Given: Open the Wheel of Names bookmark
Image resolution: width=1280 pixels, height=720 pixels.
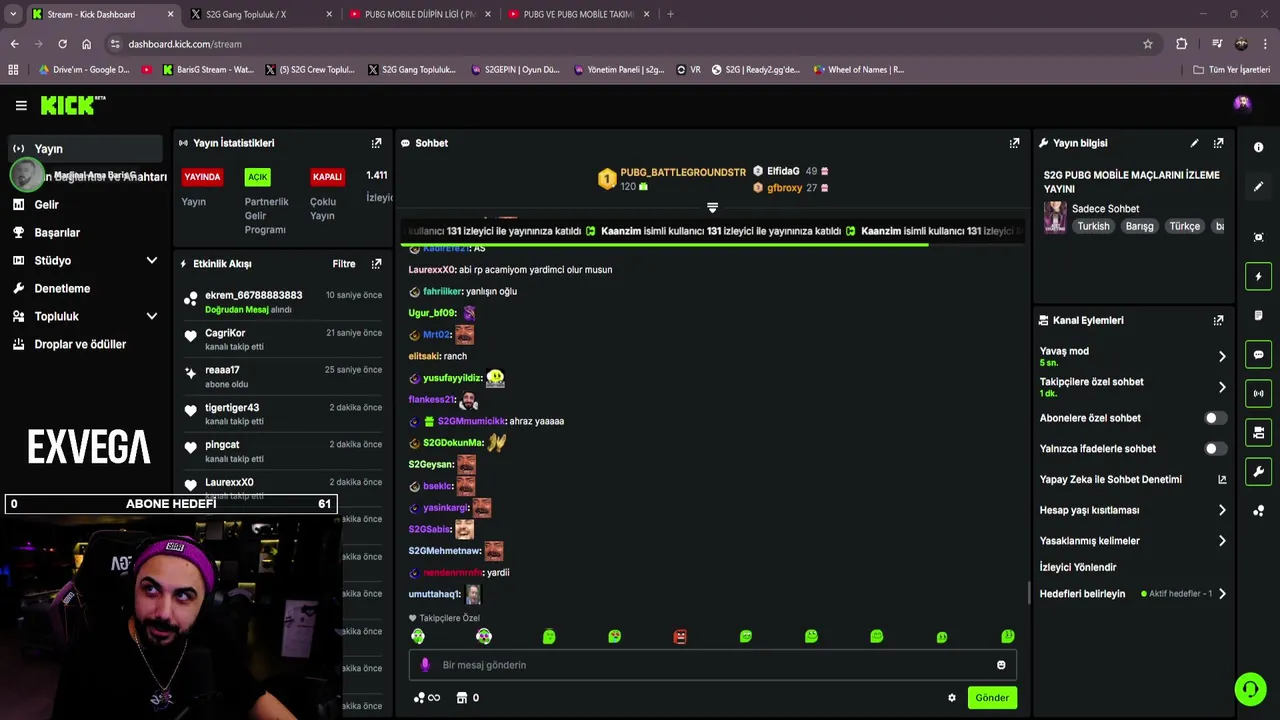Looking at the screenshot, I should pyautogui.click(x=859, y=70).
